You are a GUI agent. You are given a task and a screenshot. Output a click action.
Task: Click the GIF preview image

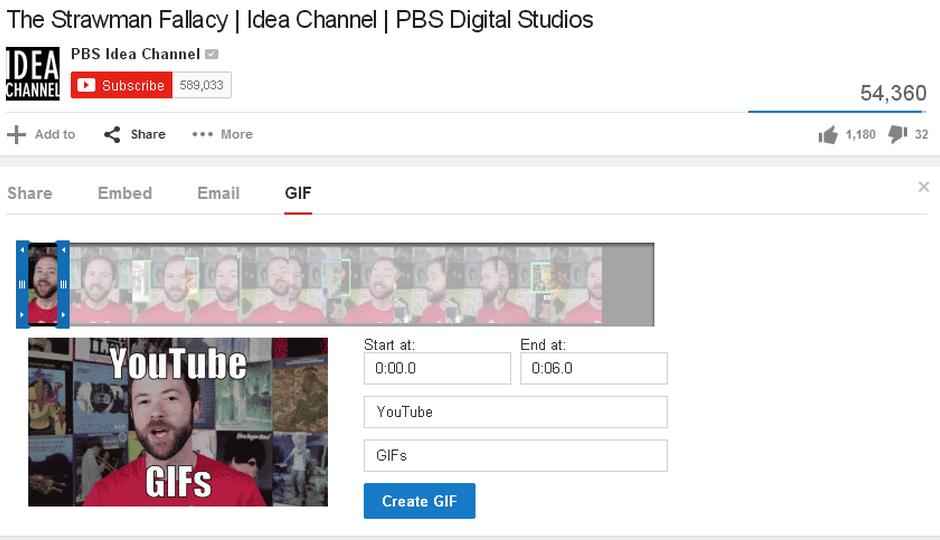pyautogui.click(x=178, y=422)
